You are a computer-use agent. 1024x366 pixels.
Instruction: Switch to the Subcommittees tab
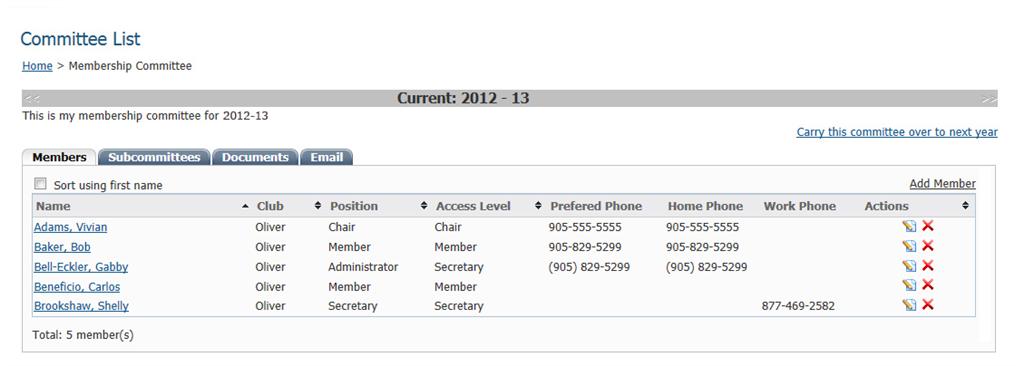point(154,158)
